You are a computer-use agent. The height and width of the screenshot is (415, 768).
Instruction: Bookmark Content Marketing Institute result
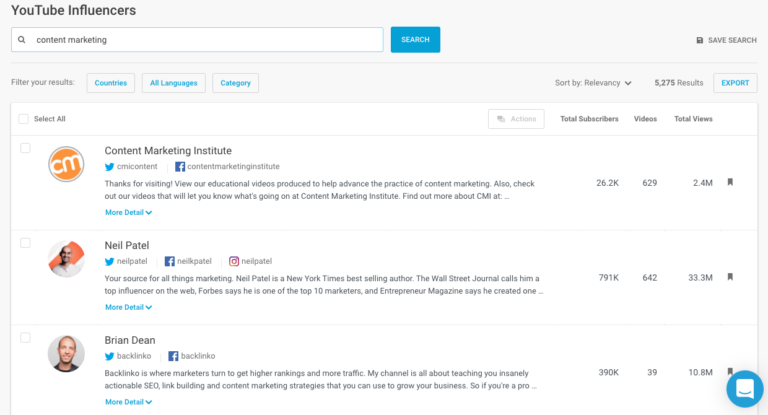click(730, 182)
